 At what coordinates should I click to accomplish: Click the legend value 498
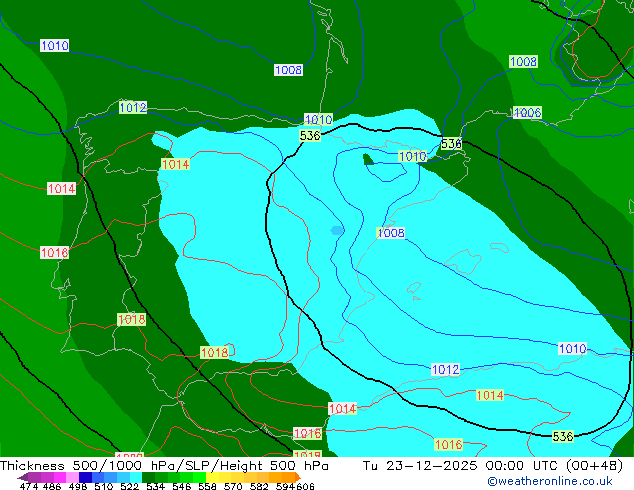tap(78, 486)
